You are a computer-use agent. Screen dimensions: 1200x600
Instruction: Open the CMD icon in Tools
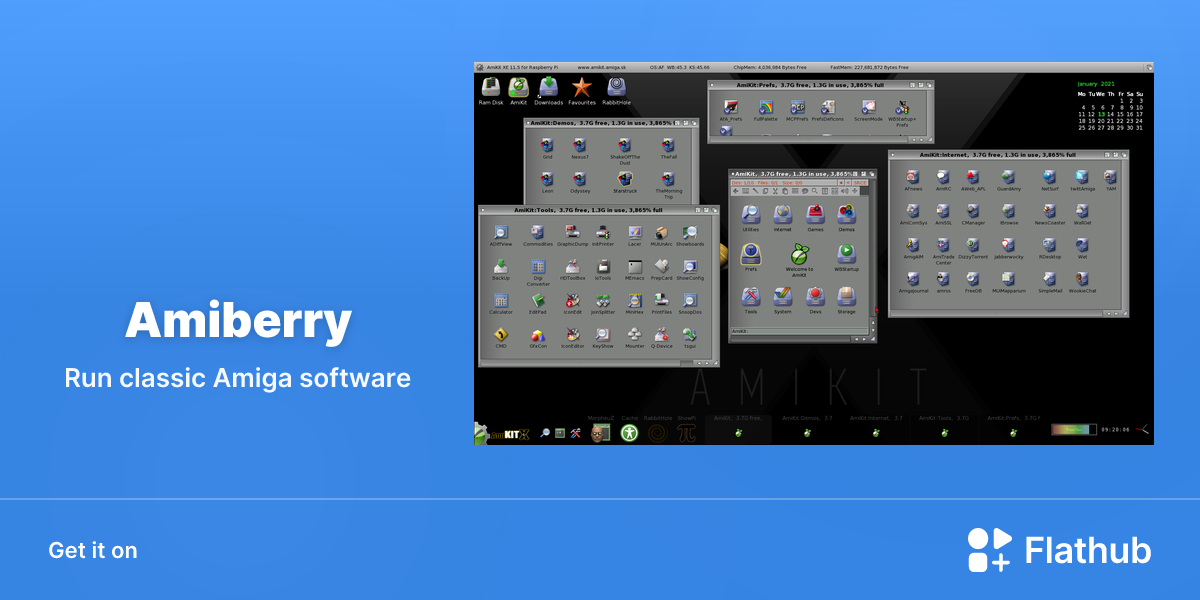[x=501, y=337]
